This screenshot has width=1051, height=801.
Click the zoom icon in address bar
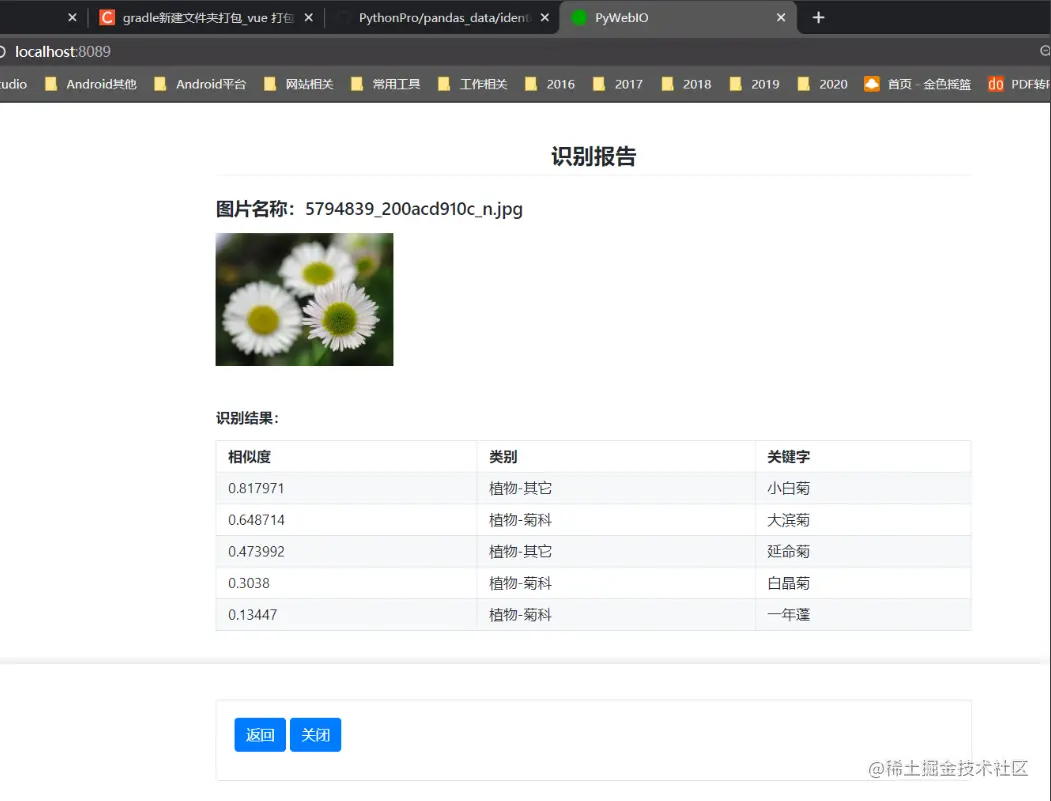click(1045, 51)
